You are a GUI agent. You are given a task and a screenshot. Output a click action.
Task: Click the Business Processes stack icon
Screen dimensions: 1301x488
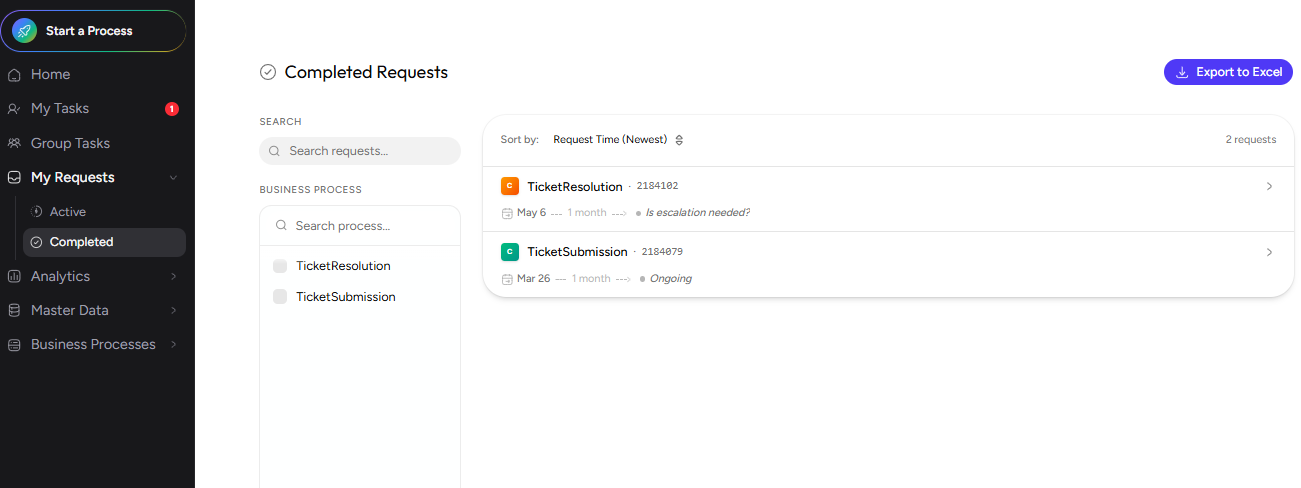pyautogui.click(x=14, y=345)
